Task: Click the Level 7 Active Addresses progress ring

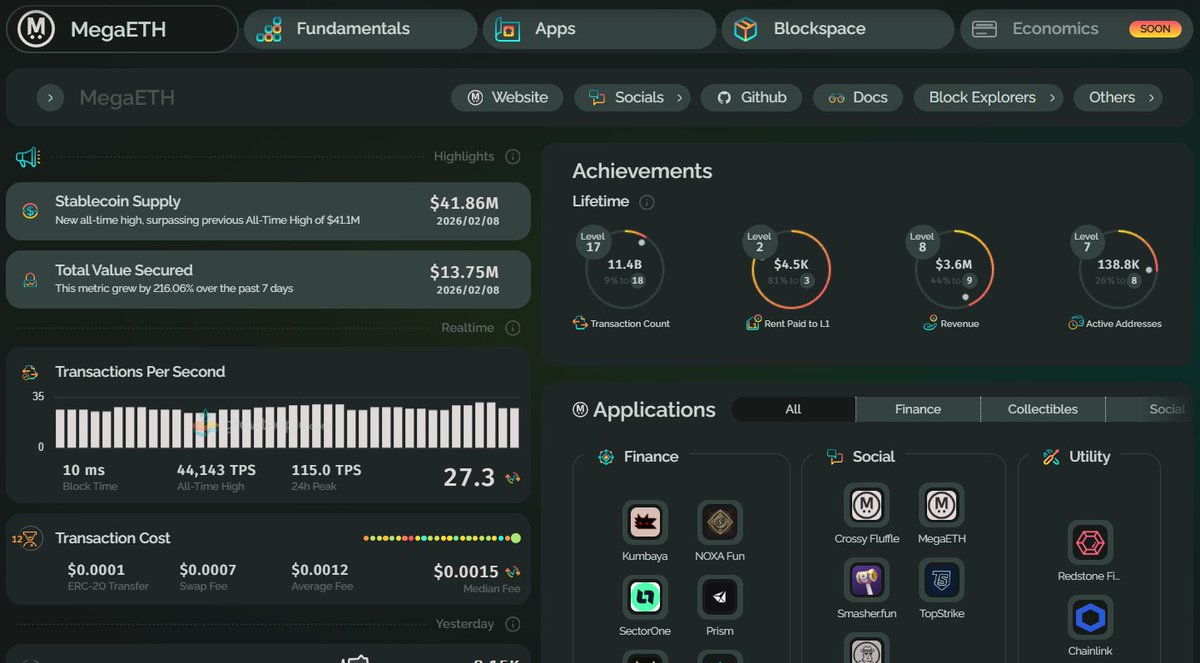Action: (1118, 270)
